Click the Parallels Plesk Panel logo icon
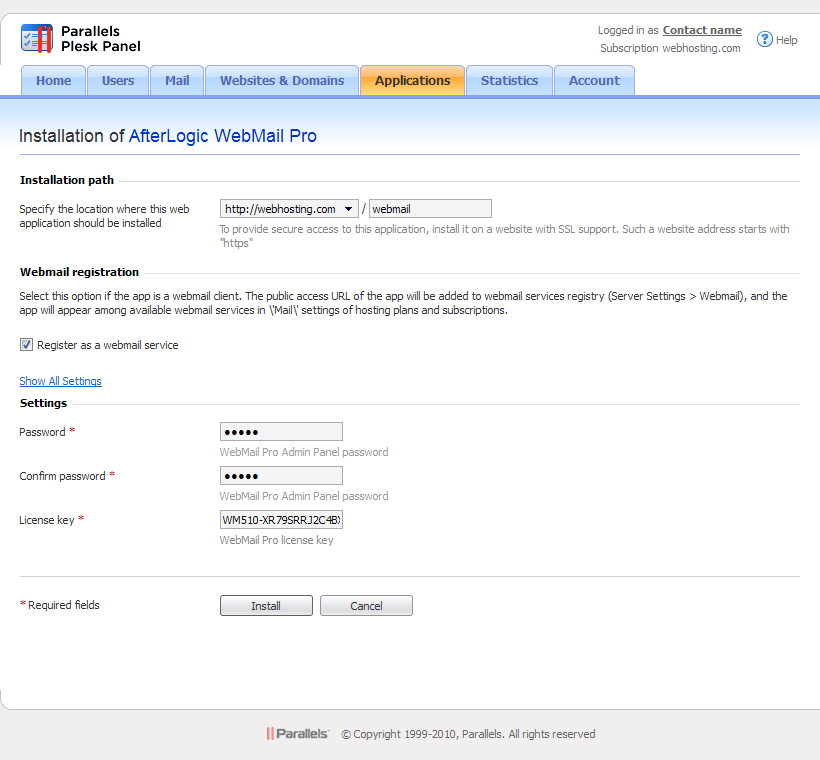820x760 pixels. click(x=36, y=39)
